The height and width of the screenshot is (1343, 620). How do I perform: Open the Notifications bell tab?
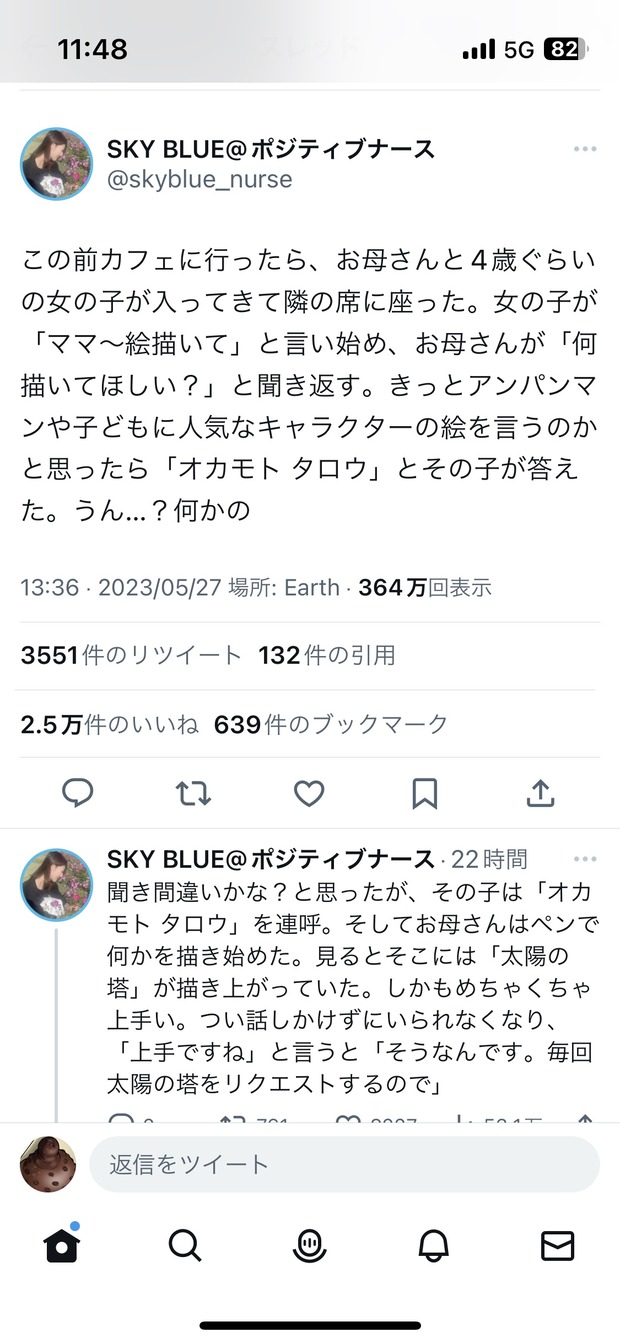433,1245
